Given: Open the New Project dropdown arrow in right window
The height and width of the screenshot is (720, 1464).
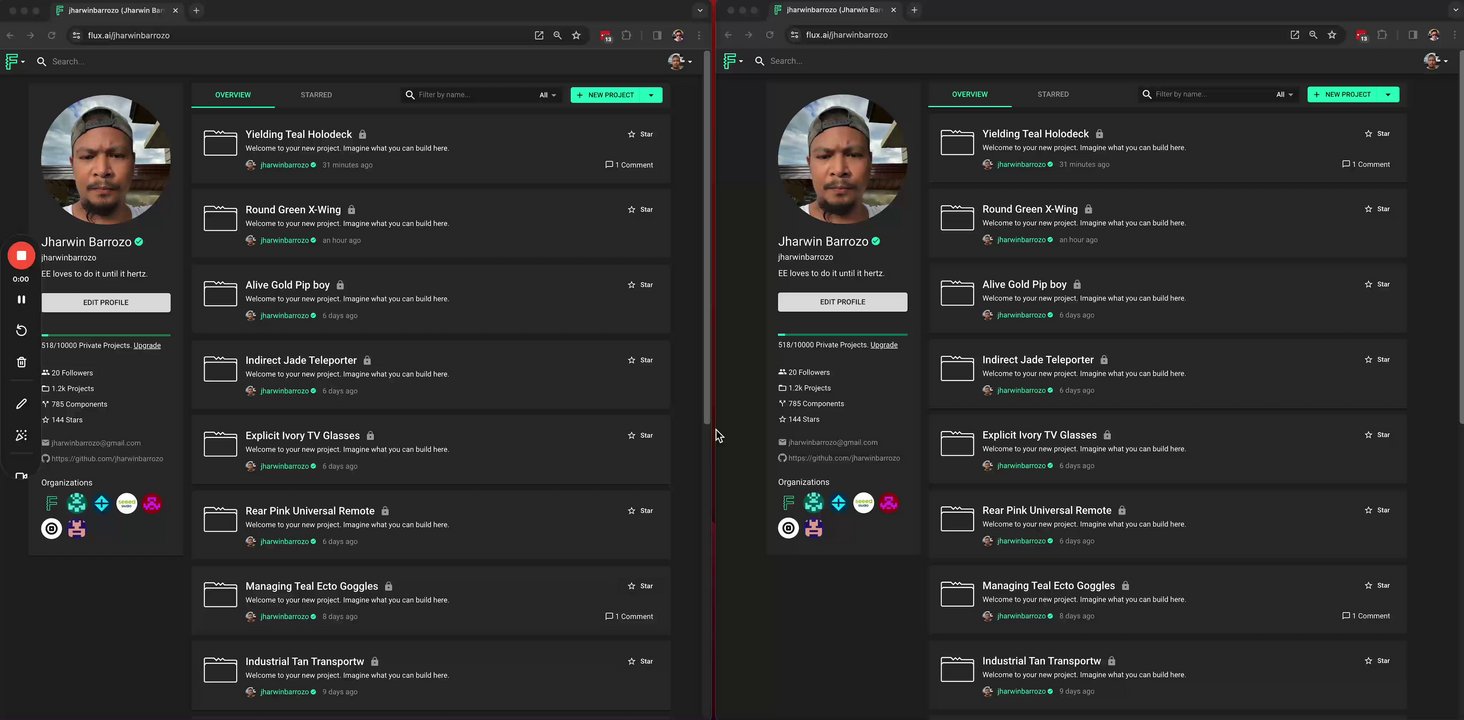Looking at the screenshot, I should point(1388,94).
